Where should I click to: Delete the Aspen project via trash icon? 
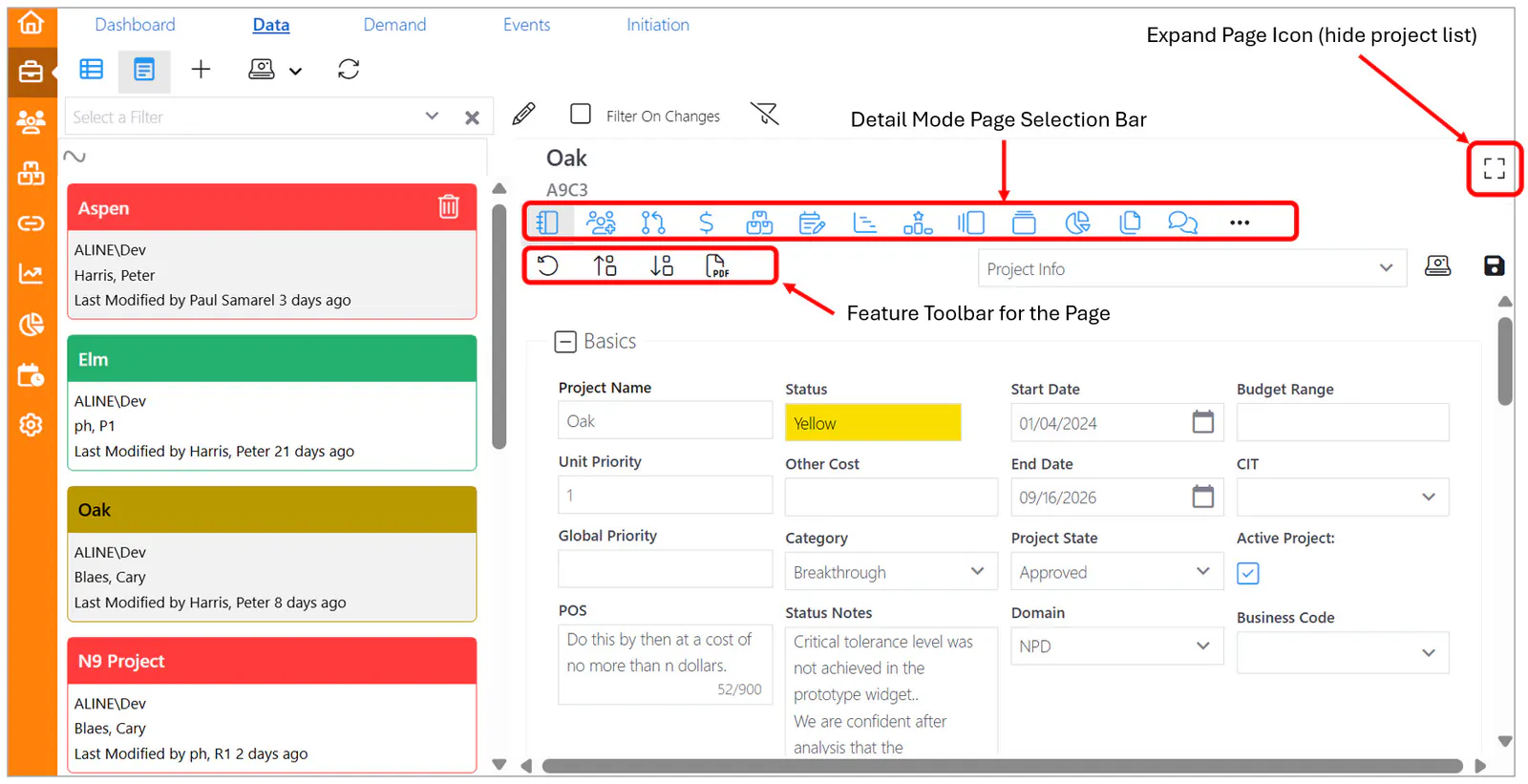point(449,206)
